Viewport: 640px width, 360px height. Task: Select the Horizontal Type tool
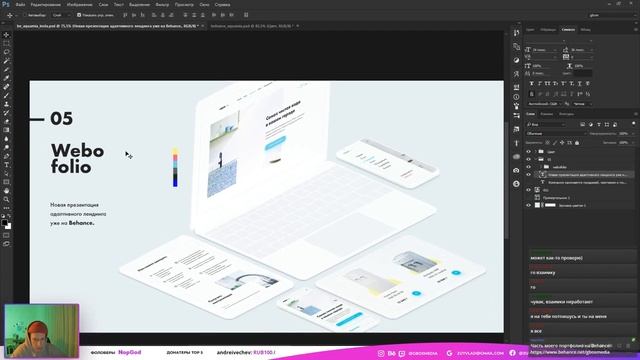[6, 165]
